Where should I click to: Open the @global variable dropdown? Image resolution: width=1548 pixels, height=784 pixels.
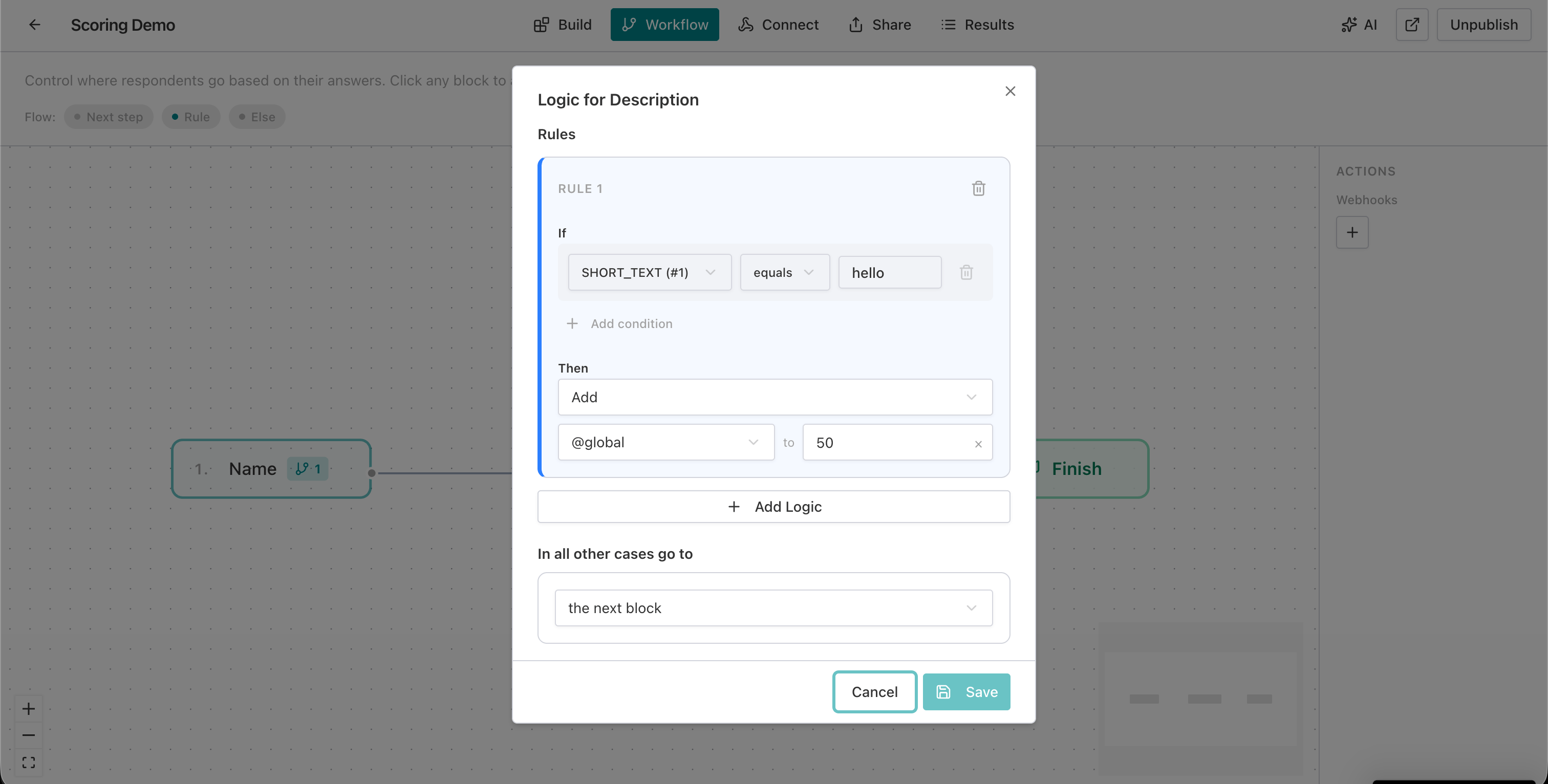(666, 442)
